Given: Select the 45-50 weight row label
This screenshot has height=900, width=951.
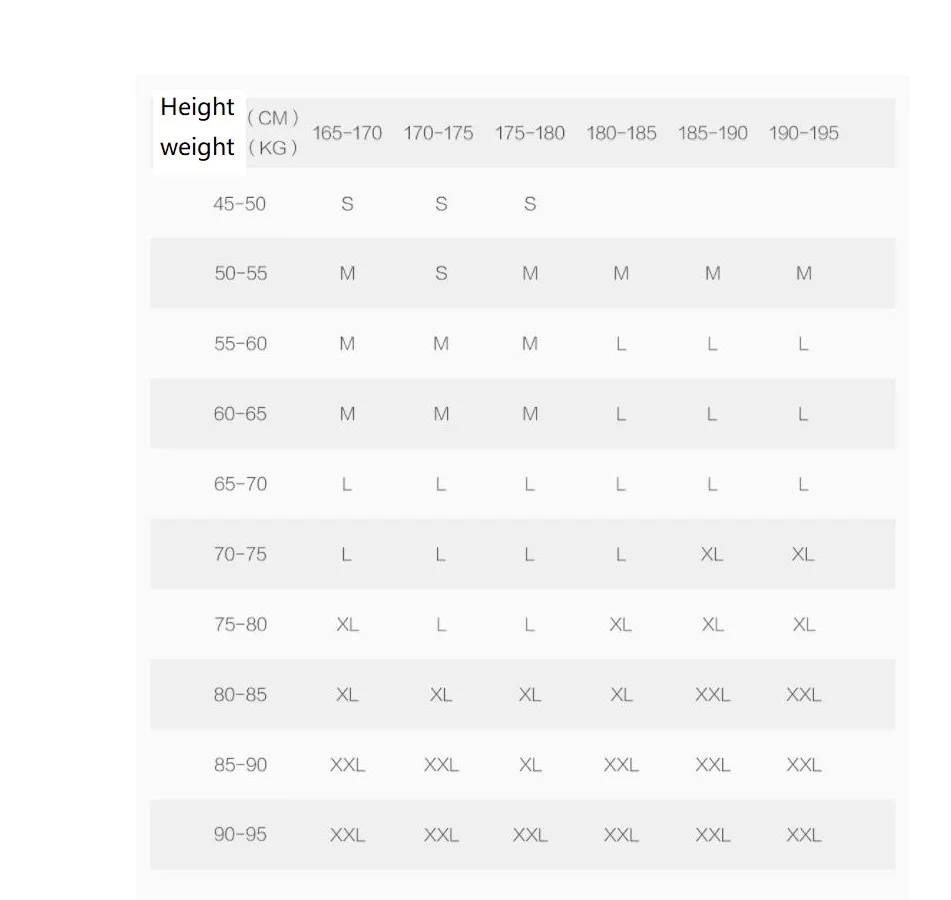Looking at the screenshot, I should tap(240, 204).
